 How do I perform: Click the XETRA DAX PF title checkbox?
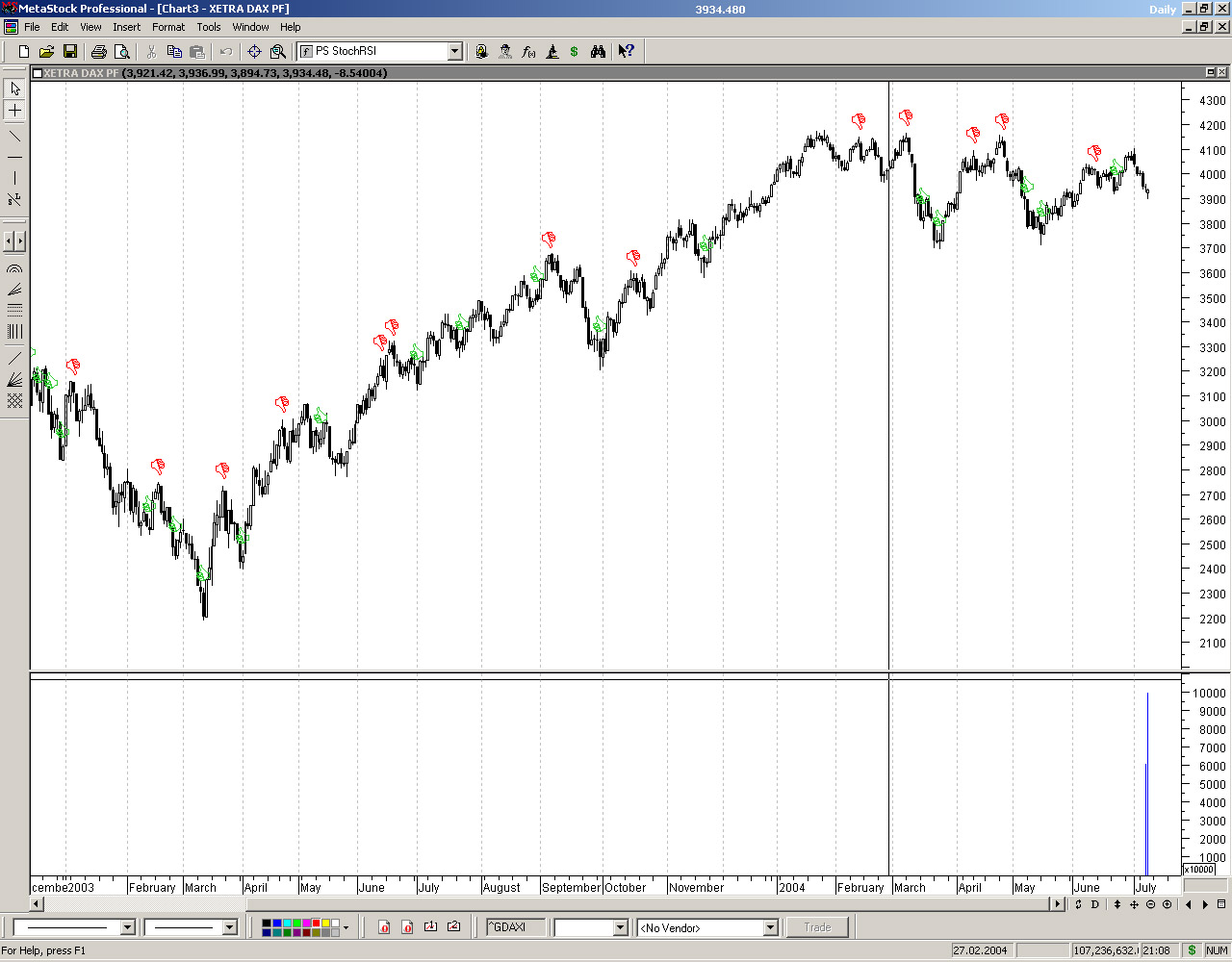coord(38,73)
